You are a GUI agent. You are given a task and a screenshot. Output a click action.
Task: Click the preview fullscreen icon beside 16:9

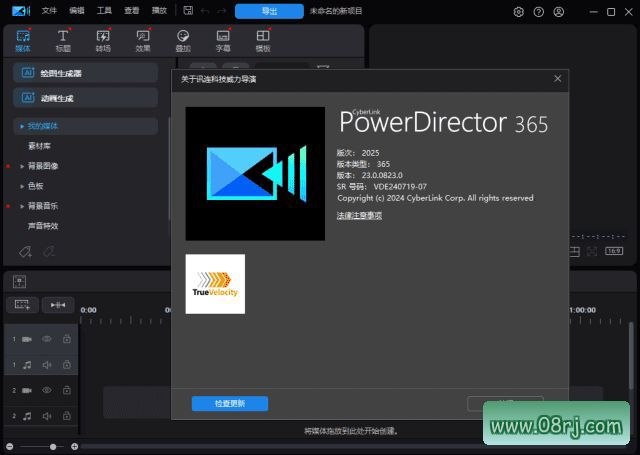(x=592, y=251)
